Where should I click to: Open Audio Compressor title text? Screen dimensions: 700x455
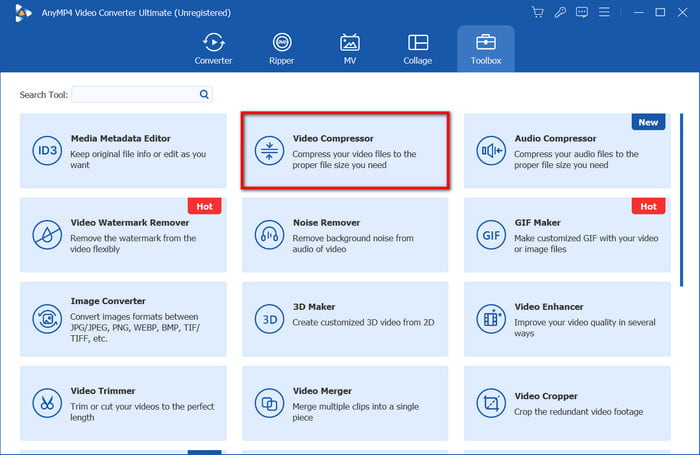point(555,138)
